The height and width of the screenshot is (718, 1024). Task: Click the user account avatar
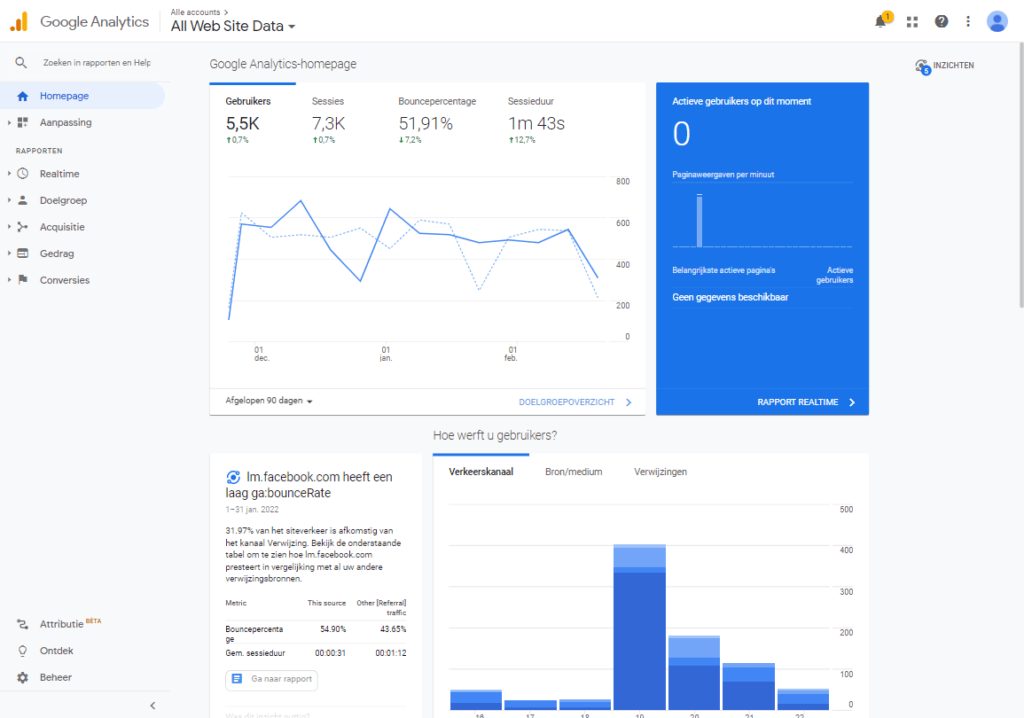[997, 21]
